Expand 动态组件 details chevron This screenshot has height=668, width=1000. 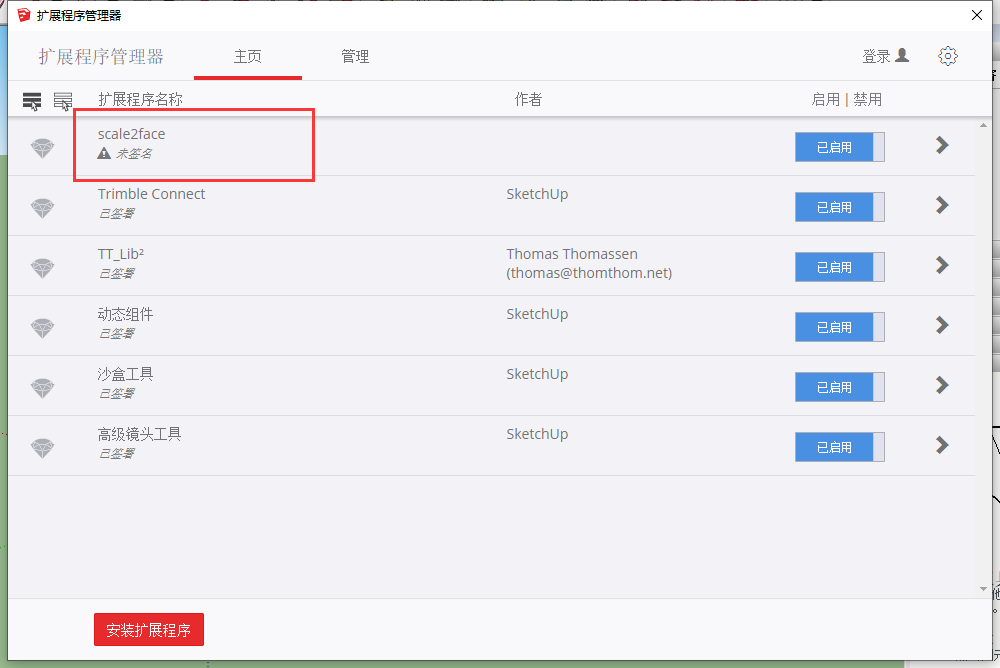pyautogui.click(x=942, y=325)
